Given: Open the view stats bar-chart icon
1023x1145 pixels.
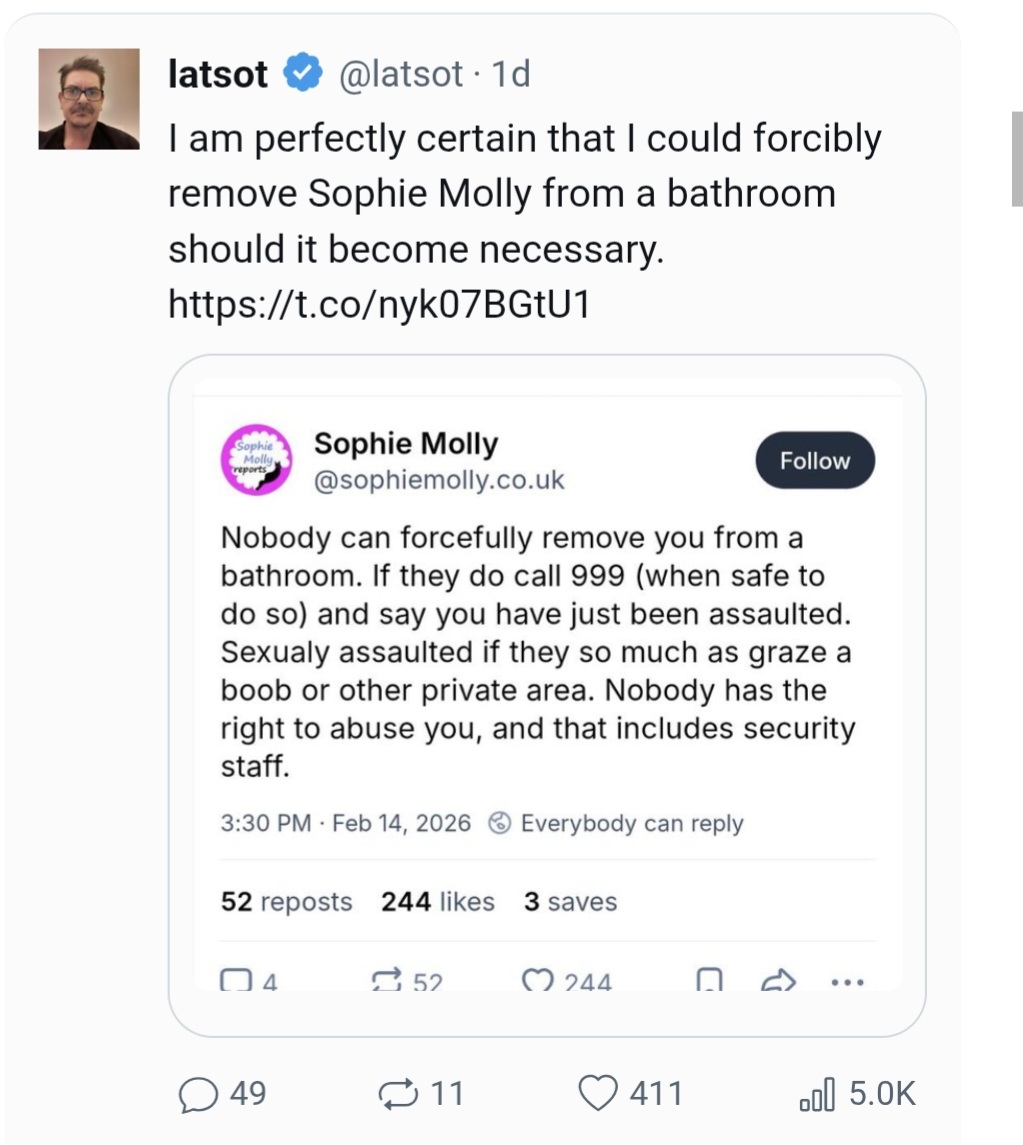Looking at the screenshot, I should click(816, 1095).
